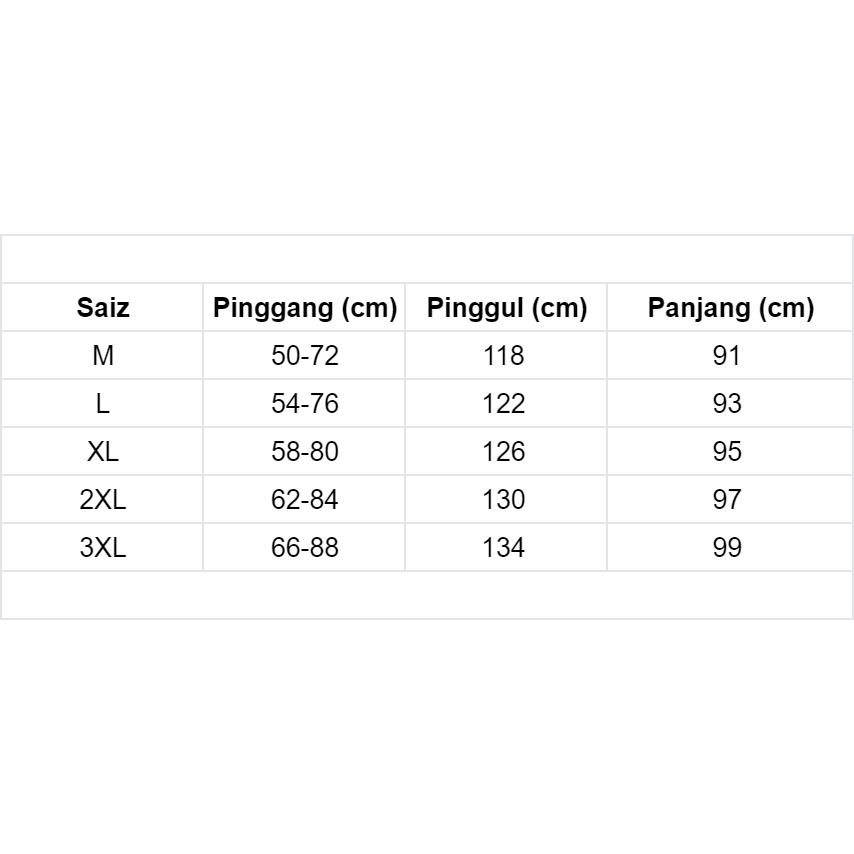Select the L size cell
854x854 pixels.
(x=103, y=404)
